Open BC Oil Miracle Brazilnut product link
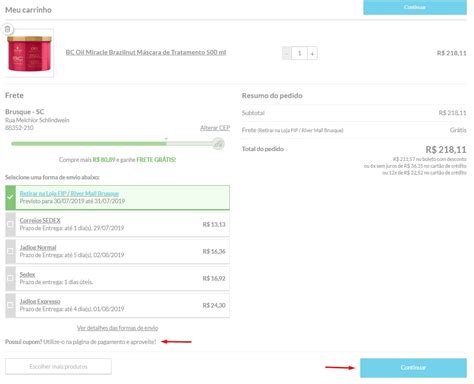474x384 pixels. (x=146, y=52)
